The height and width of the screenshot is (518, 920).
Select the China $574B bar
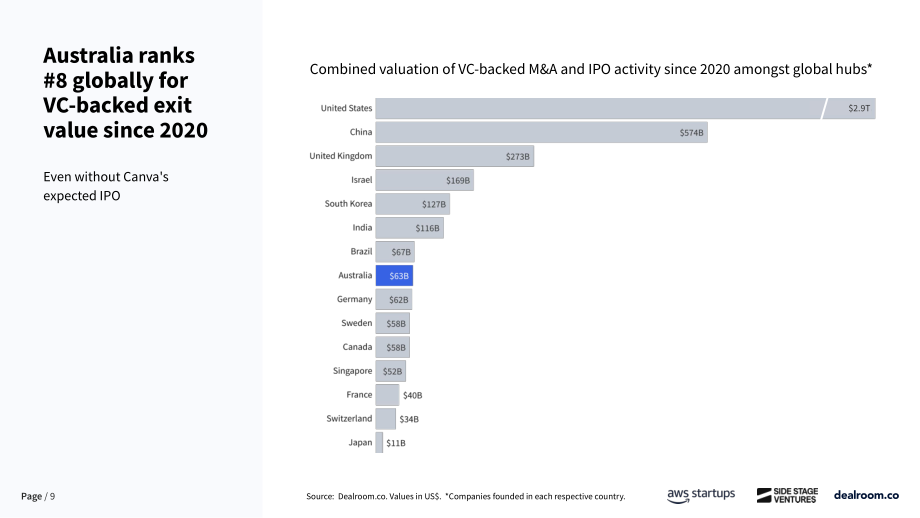click(542, 133)
